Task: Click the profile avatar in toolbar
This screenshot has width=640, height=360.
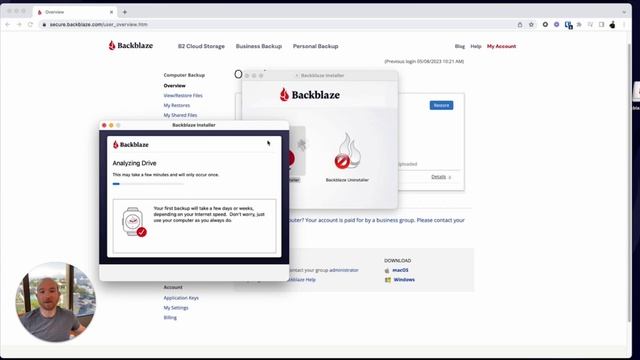Action: click(612, 24)
